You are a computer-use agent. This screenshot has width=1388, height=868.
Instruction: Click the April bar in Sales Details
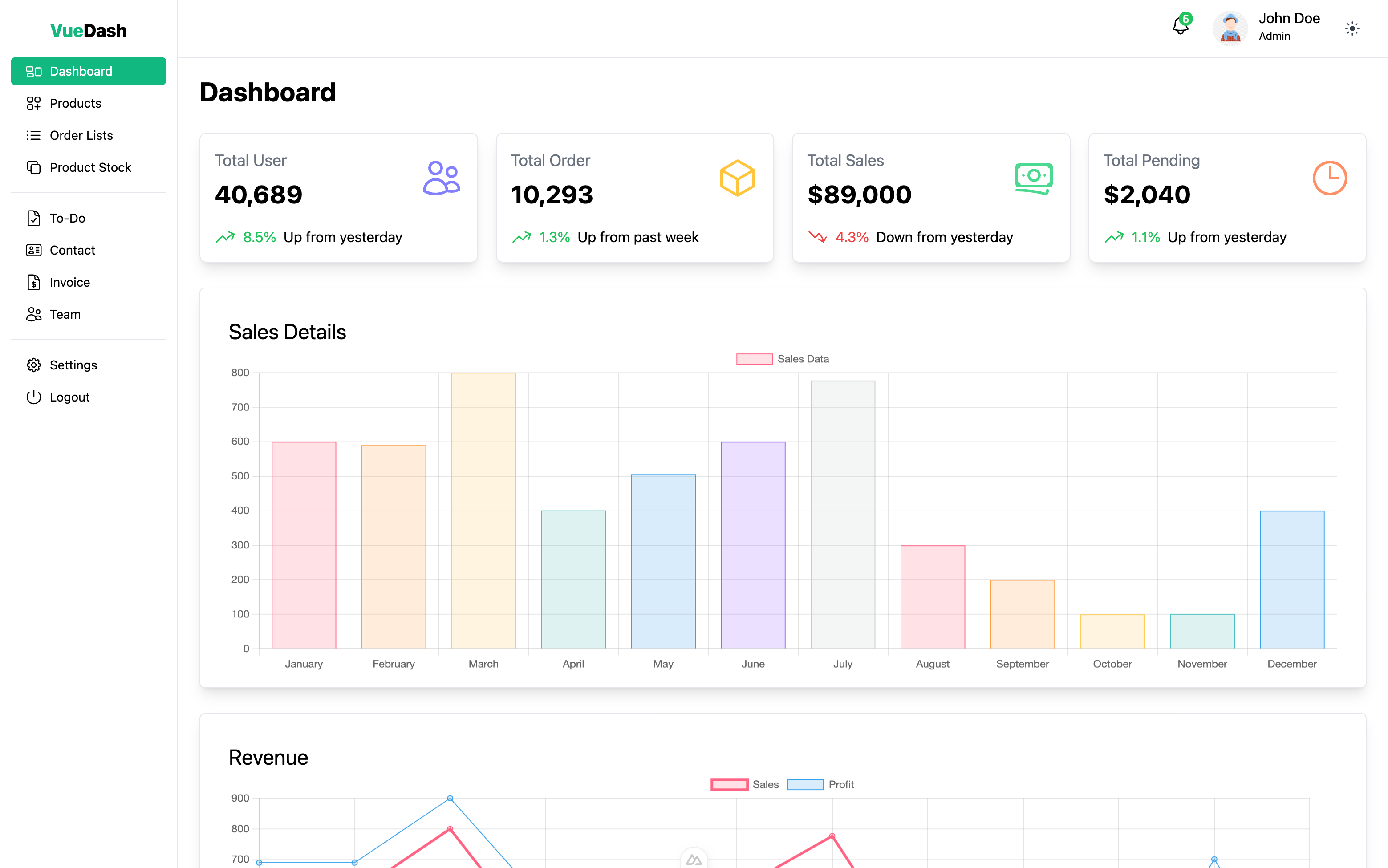tap(573, 579)
